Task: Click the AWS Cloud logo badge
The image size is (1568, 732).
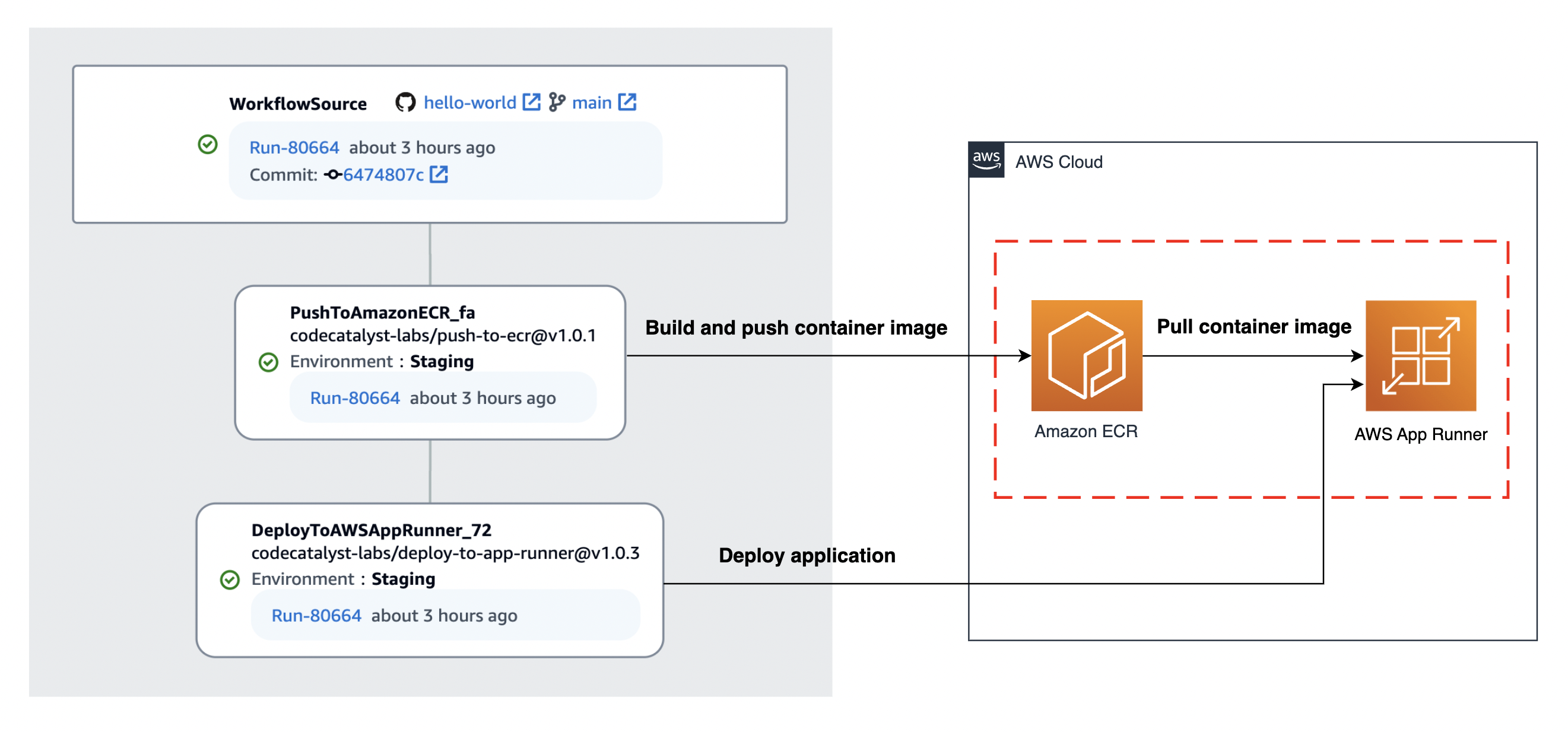Action: 987,160
